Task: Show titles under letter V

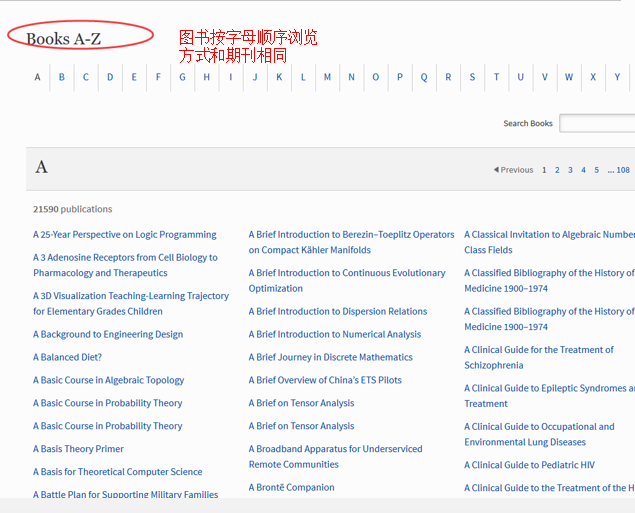Action: pyautogui.click(x=545, y=77)
